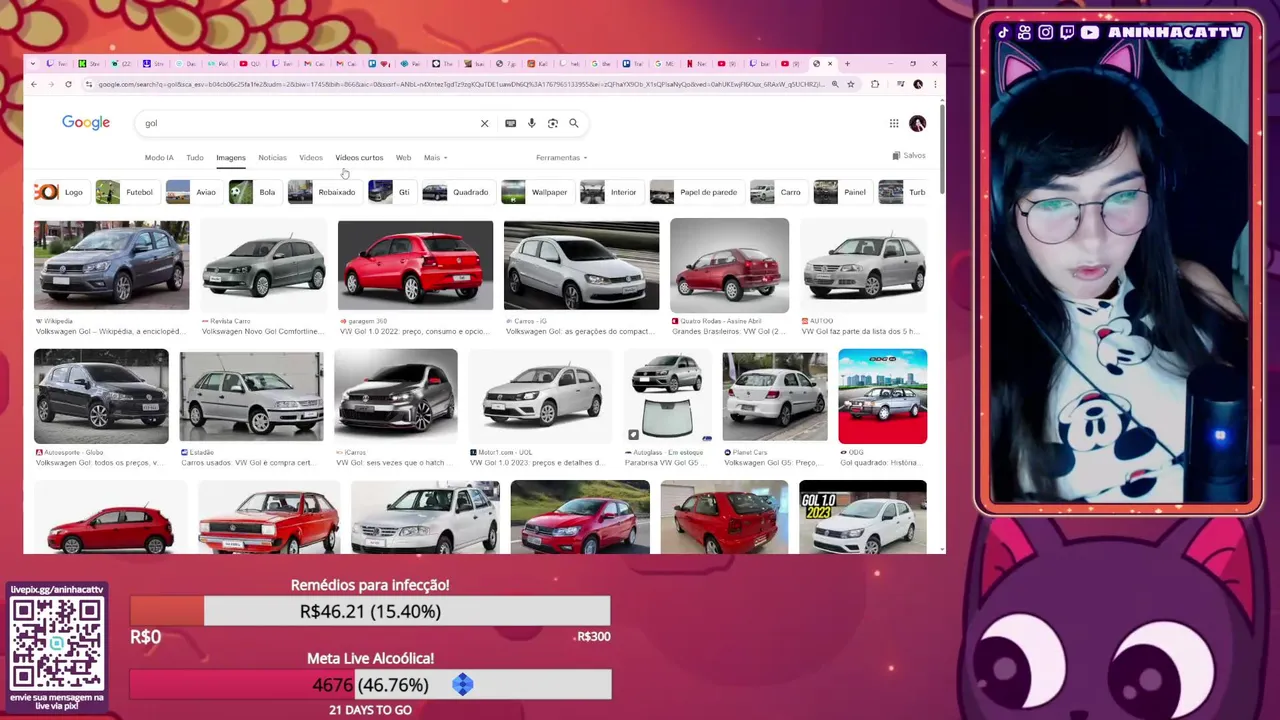This screenshot has width=1280, height=720.
Task: Click the browser forward arrow
Action: click(52, 84)
